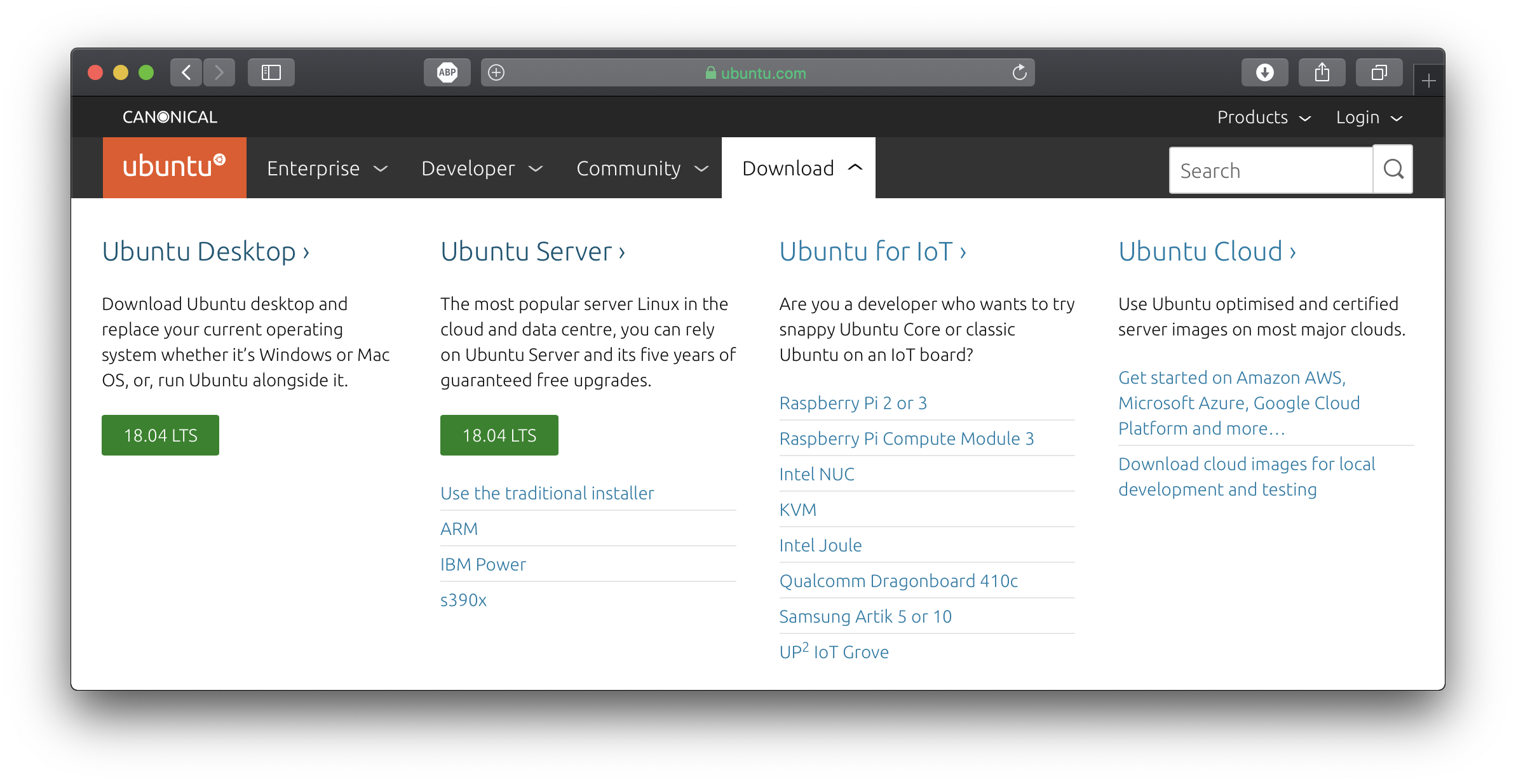Open the Community navigation menu
This screenshot has height=784, width=1516.
[x=642, y=168]
